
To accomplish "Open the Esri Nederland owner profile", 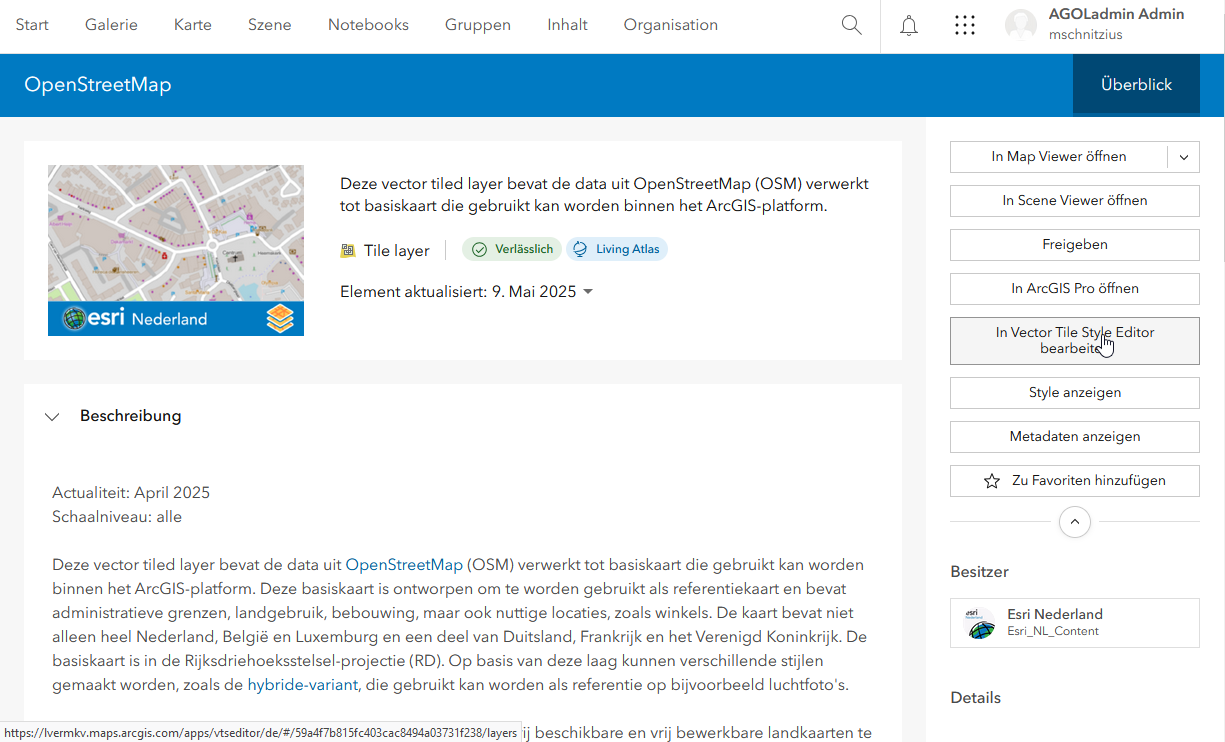I will pyautogui.click(x=1075, y=623).
